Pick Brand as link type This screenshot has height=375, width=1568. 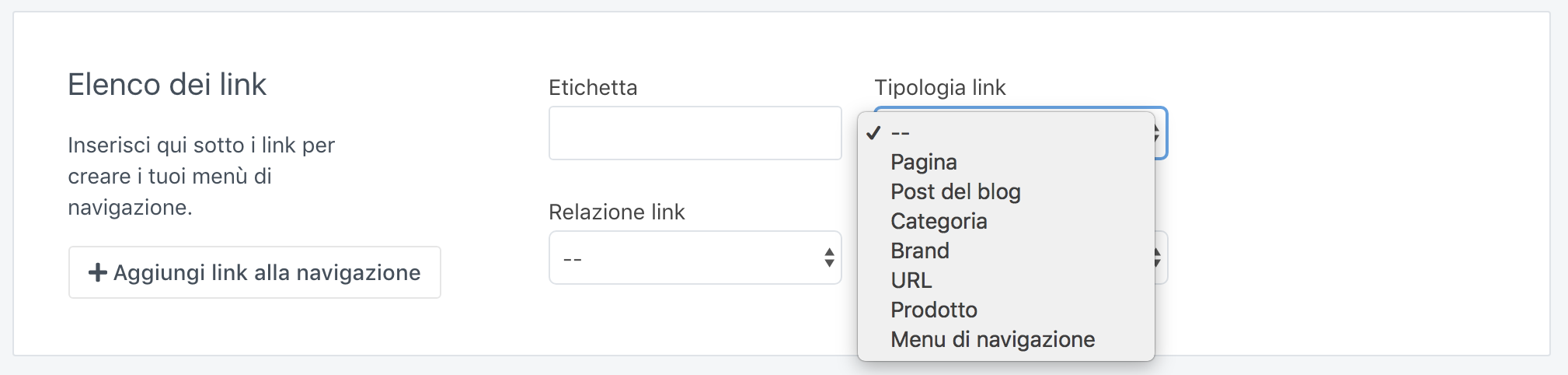919,251
